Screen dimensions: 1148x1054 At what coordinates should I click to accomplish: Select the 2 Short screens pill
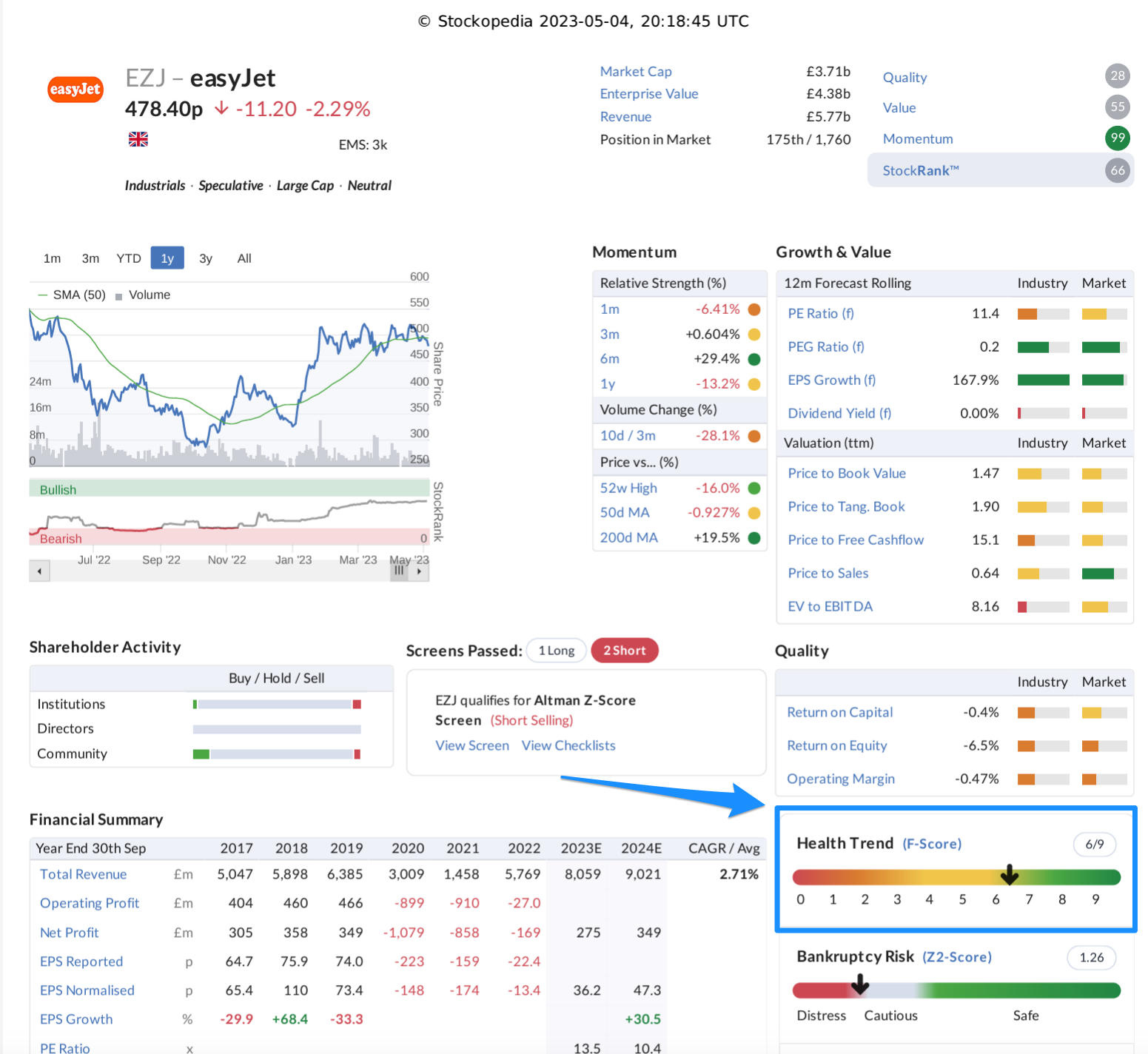624,651
